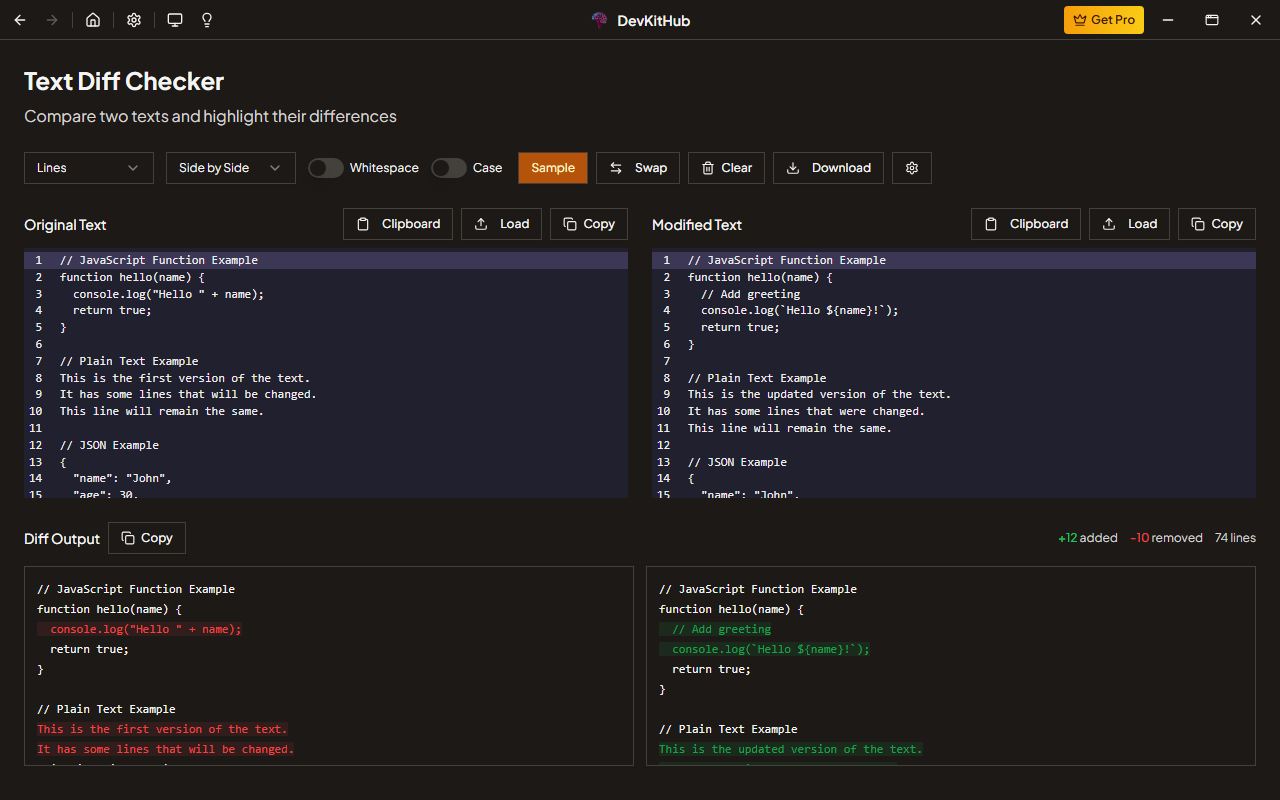Click the Modified Text label
Viewport: 1280px width, 800px height.
pos(697,225)
